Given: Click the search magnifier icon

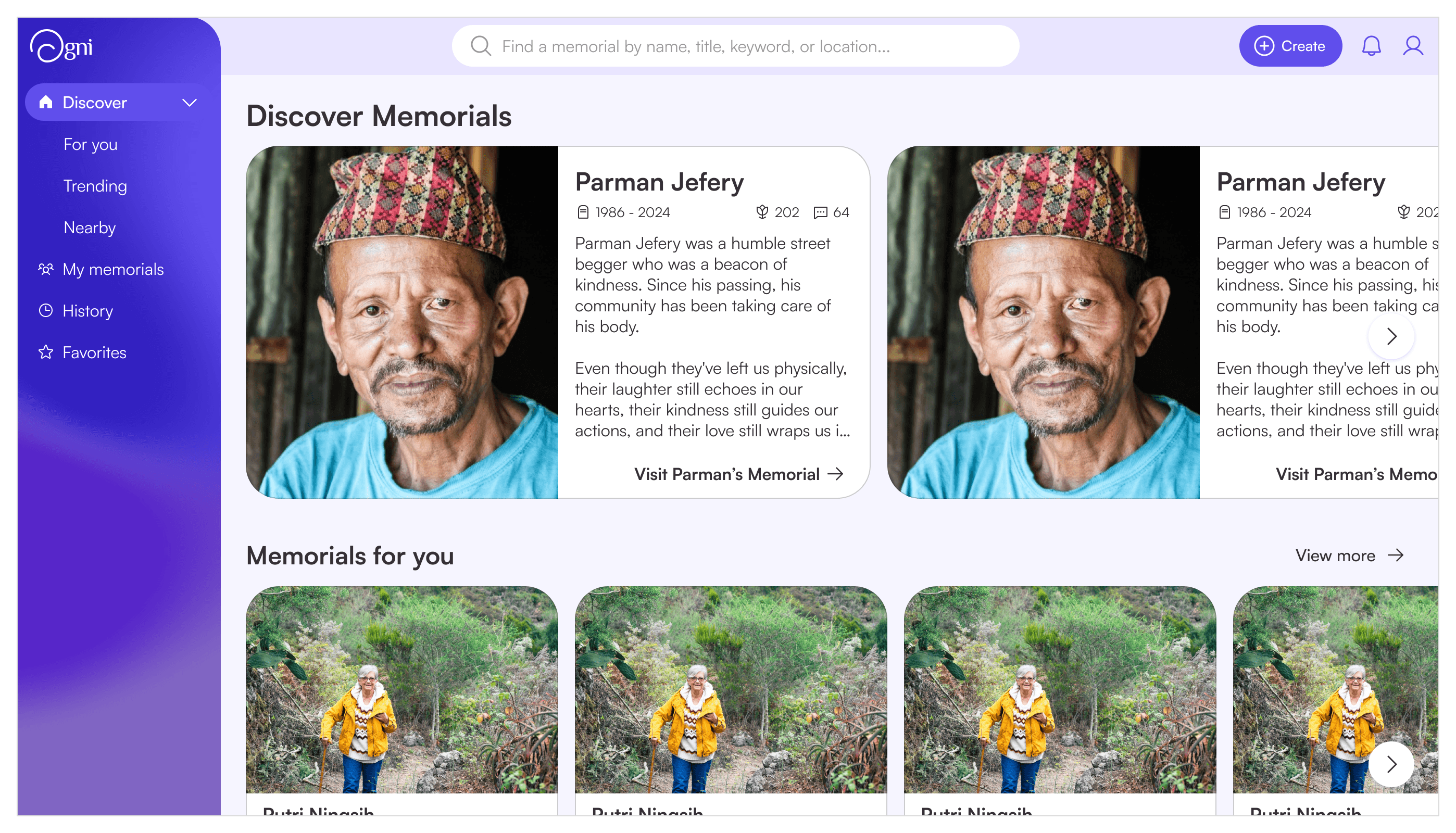Looking at the screenshot, I should [x=481, y=46].
